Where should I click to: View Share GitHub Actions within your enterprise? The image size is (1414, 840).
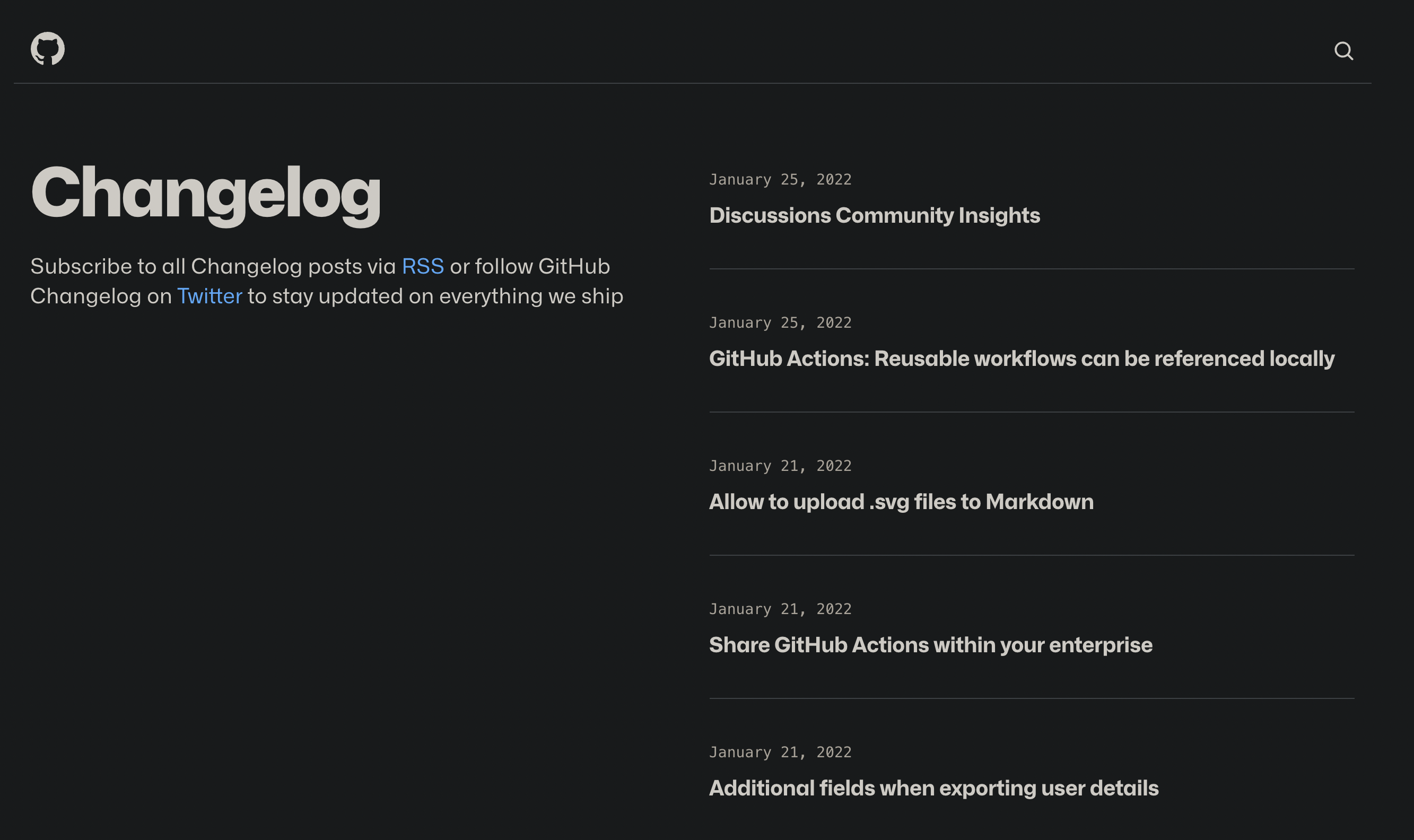point(930,645)
